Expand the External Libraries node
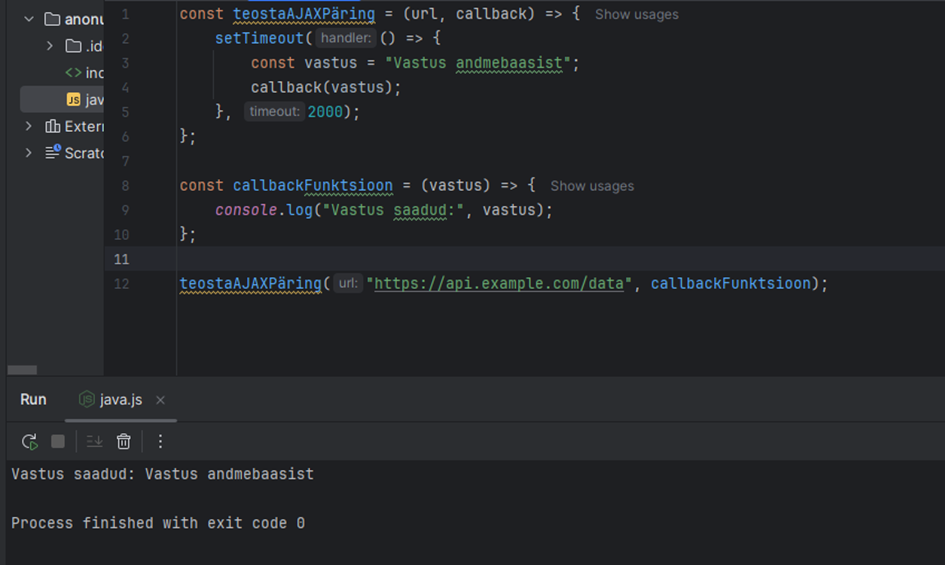The image size is (945, 565). (x=28, y=126)
